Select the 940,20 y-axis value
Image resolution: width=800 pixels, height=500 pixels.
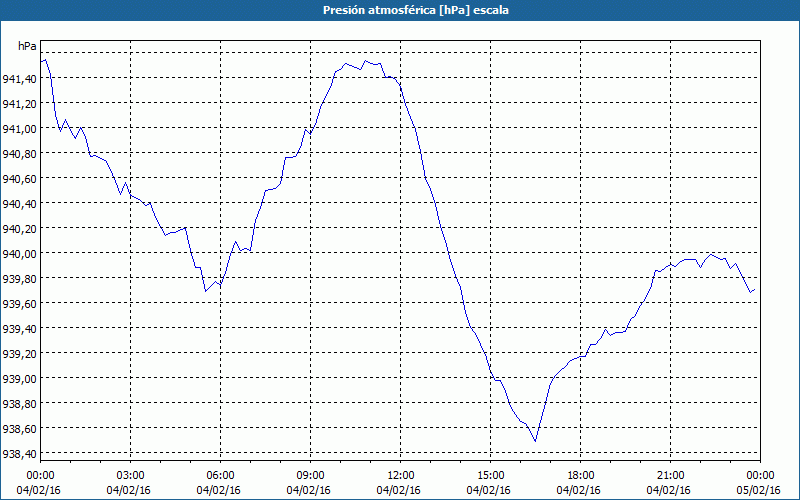tap(19, 229)
